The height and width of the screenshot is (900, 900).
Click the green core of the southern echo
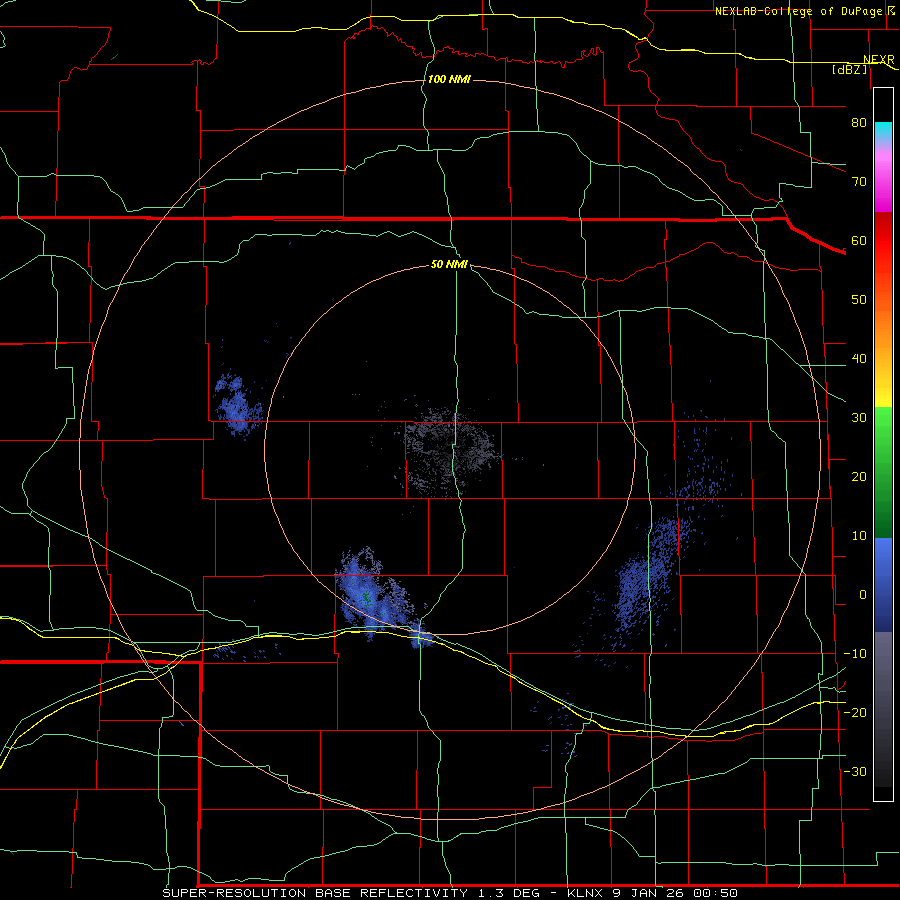[366, 599]
